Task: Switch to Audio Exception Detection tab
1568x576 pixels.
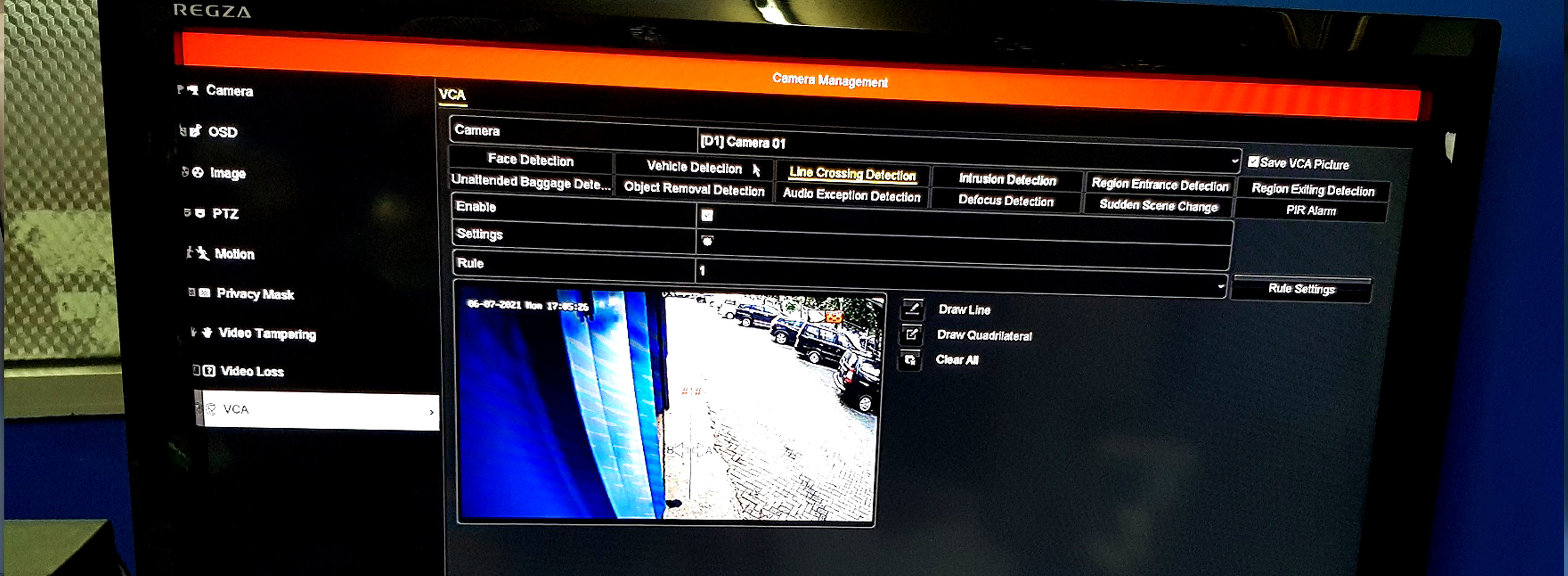Action: click(852, 195)
